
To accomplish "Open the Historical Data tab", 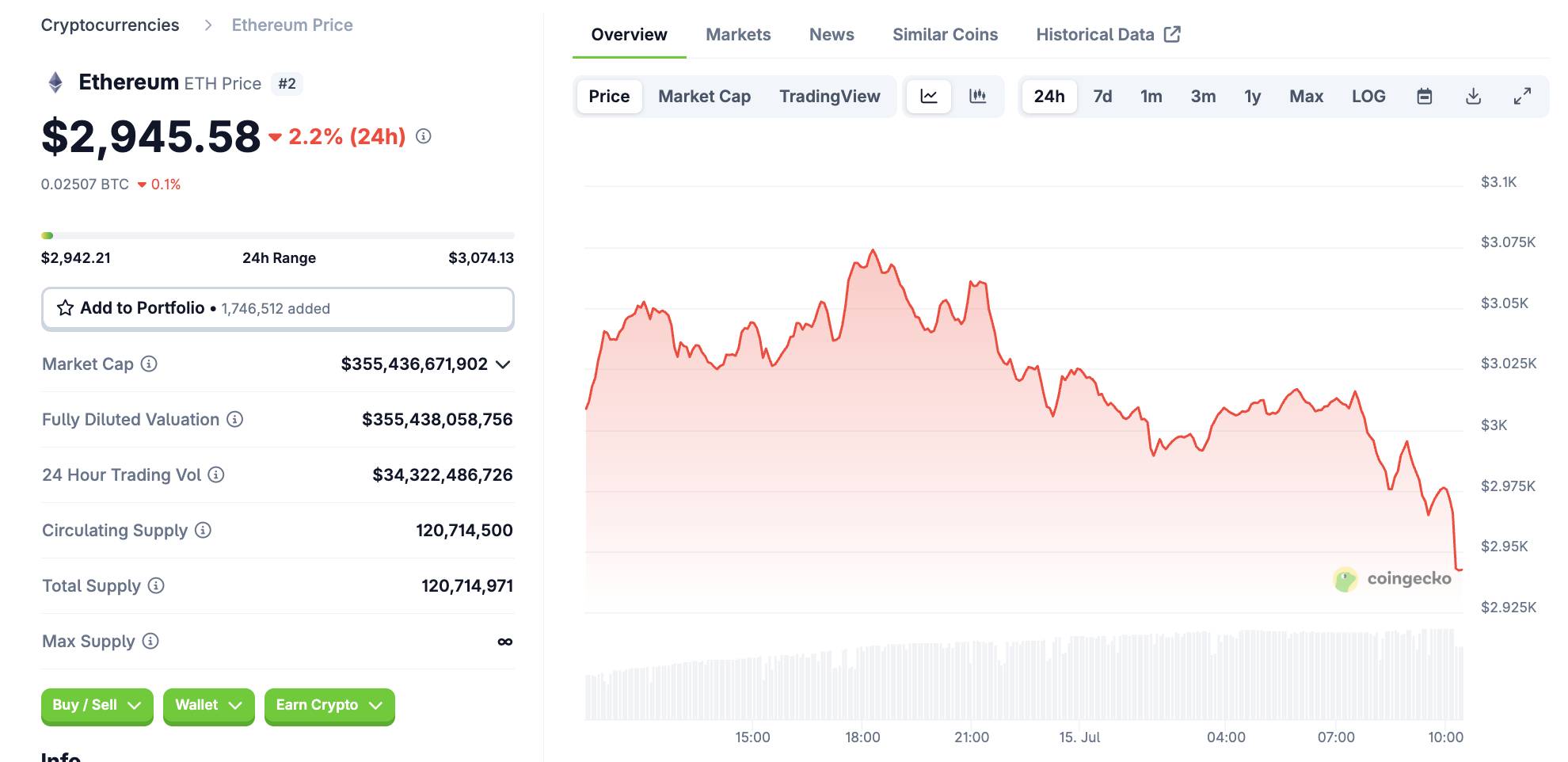I will point(1108,35).
